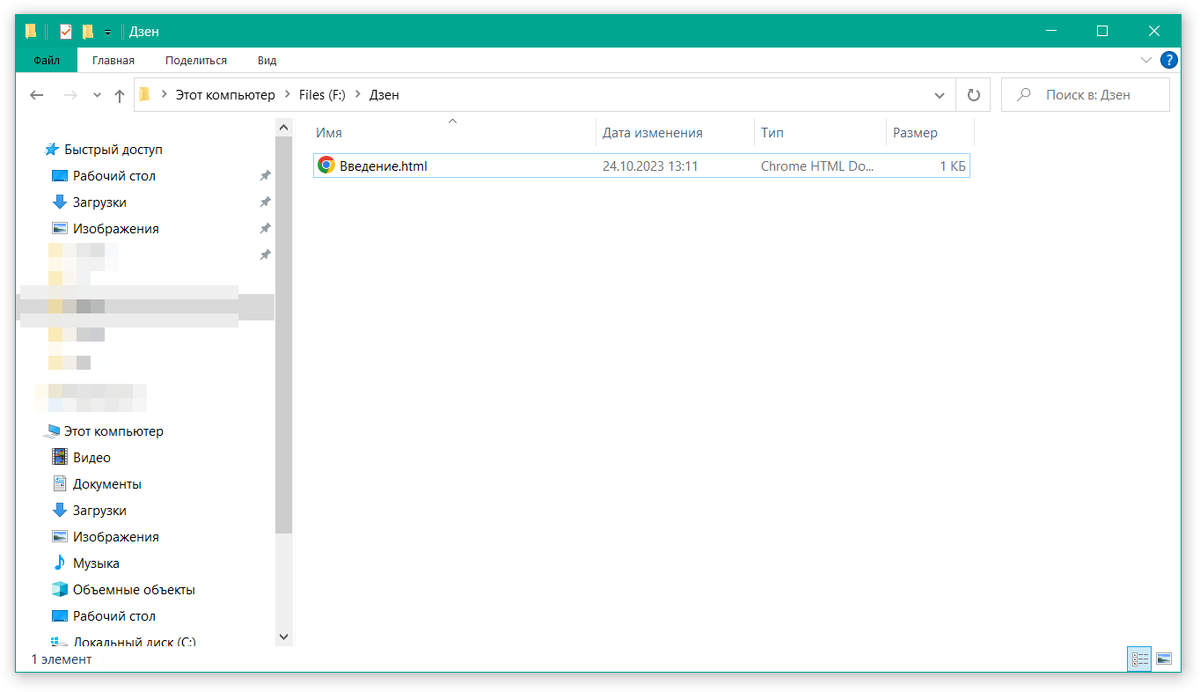The image size is (1200, 692).
Task: Click Этот компьютер in address breadcrumb
Action: (x=225, y=95)
